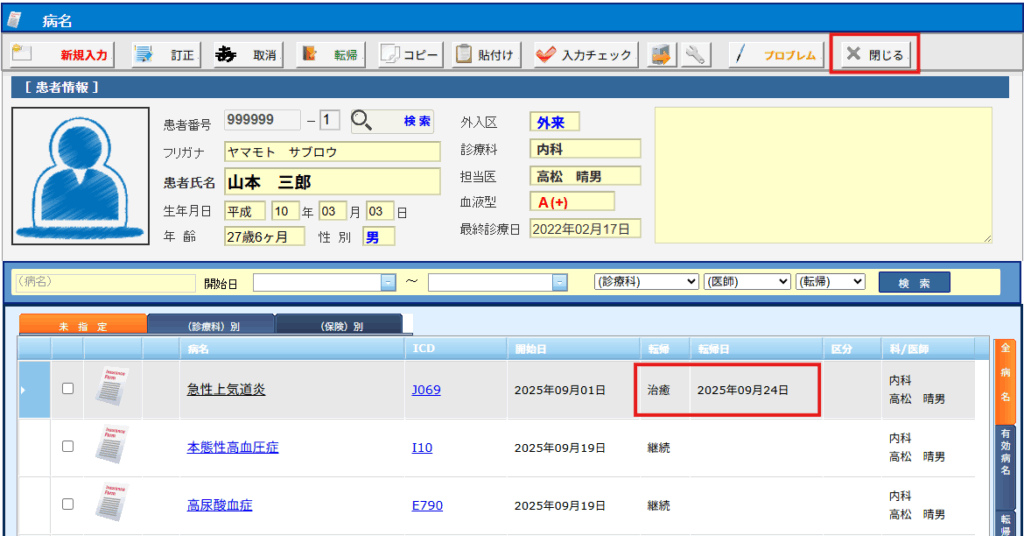The image size is (1024, 536).
Task: Check the box for 急性上気道炎 row
Action: pos(68,389)
